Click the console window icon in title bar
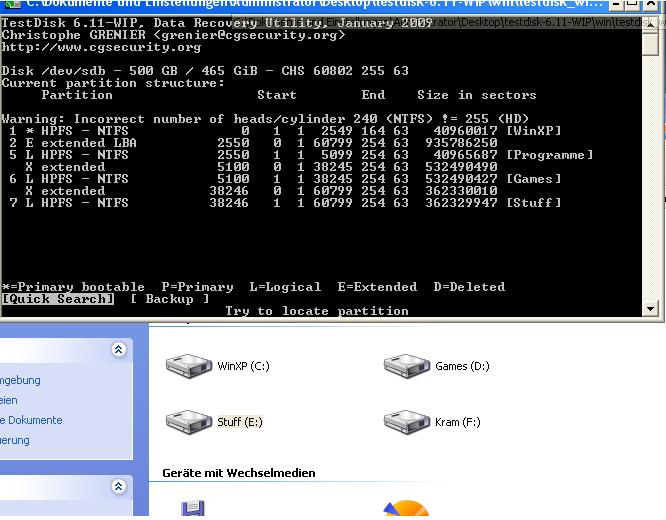This screenshot has height=520, width=666. [13, 4]
